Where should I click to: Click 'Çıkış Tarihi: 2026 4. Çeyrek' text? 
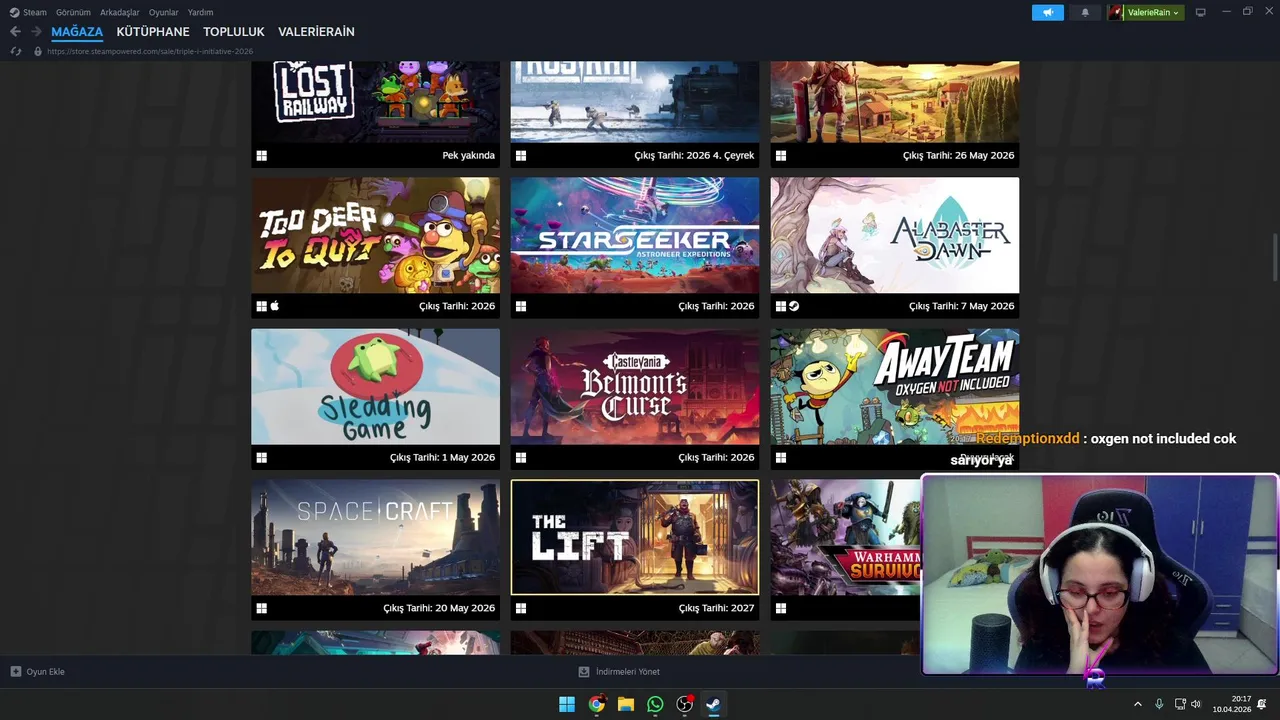[x=694, y=156]
